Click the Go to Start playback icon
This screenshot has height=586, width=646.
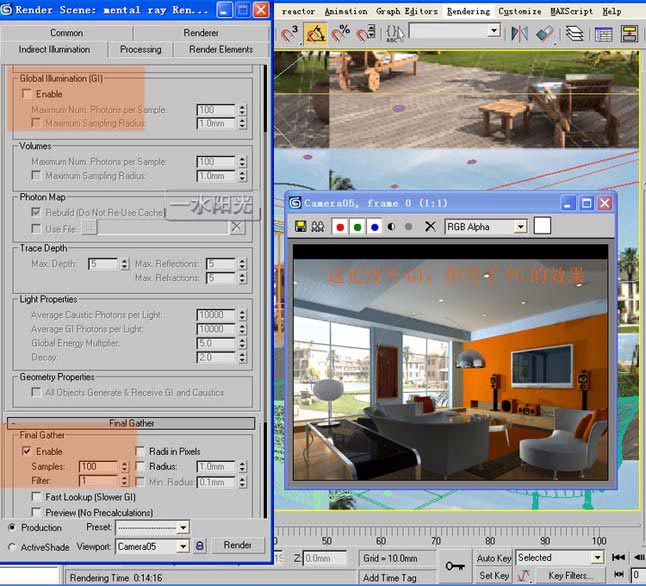point(618,557)
